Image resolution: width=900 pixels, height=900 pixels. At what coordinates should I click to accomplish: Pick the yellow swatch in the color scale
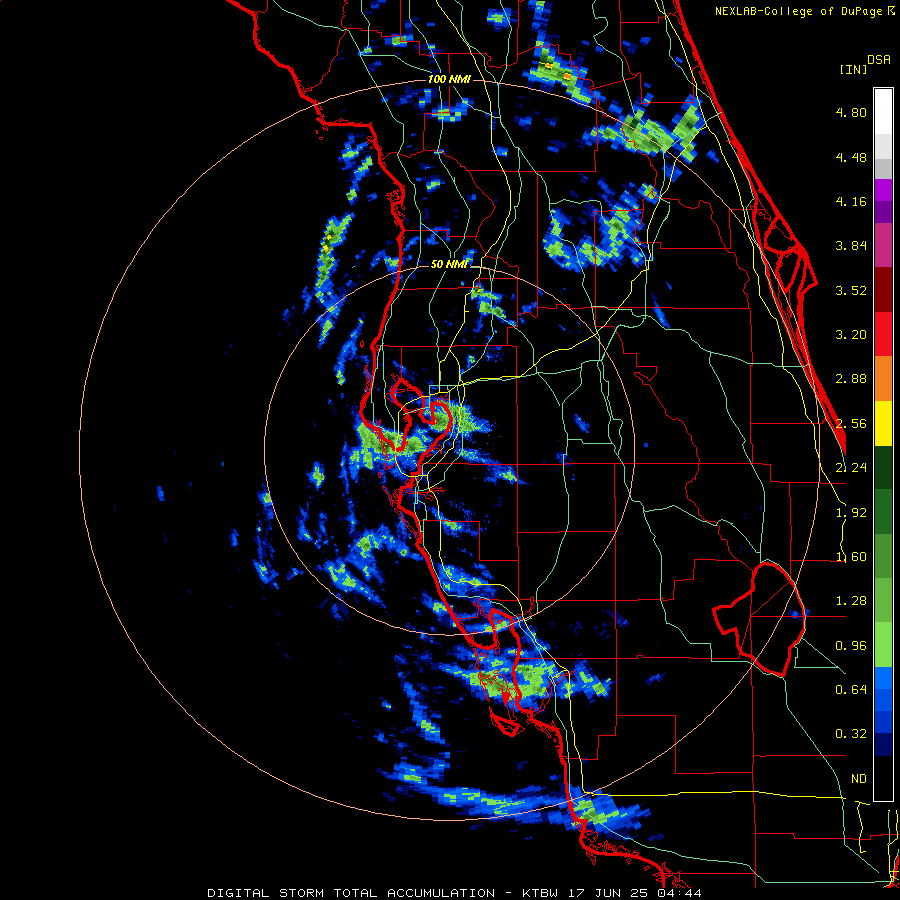[883, 423]
